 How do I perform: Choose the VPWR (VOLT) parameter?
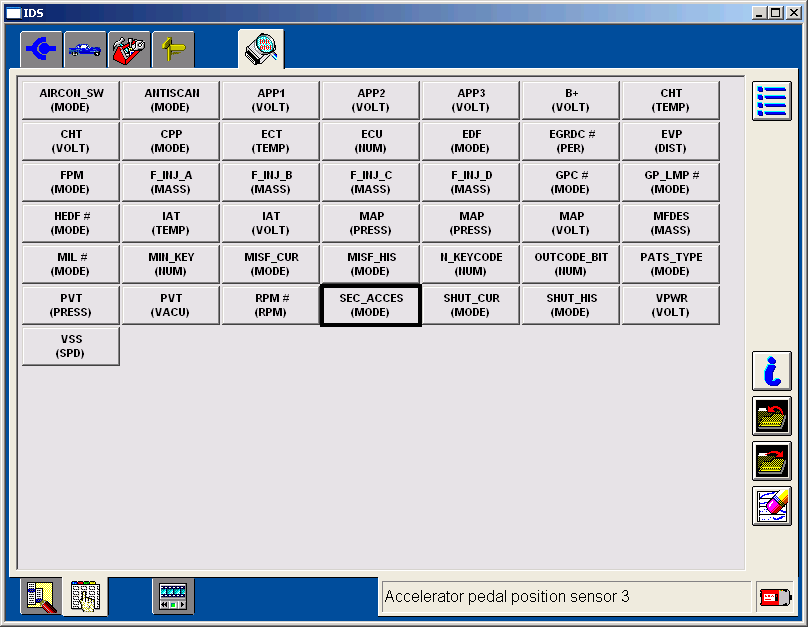pos(671,305)
